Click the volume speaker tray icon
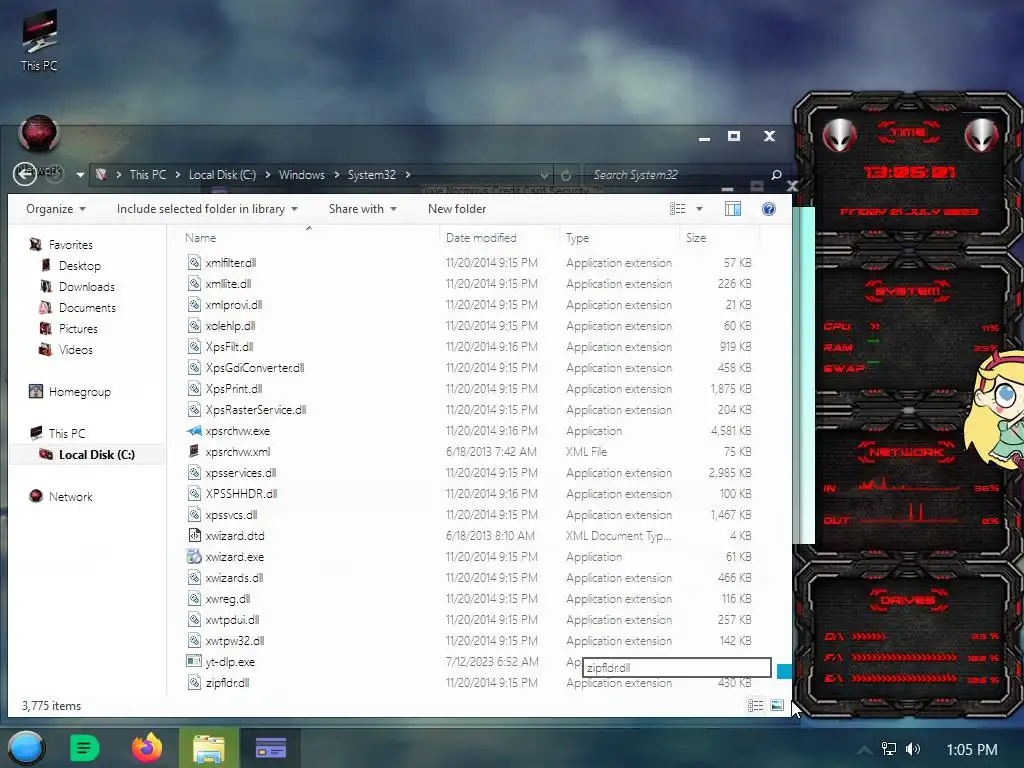 tap(913, 749)
